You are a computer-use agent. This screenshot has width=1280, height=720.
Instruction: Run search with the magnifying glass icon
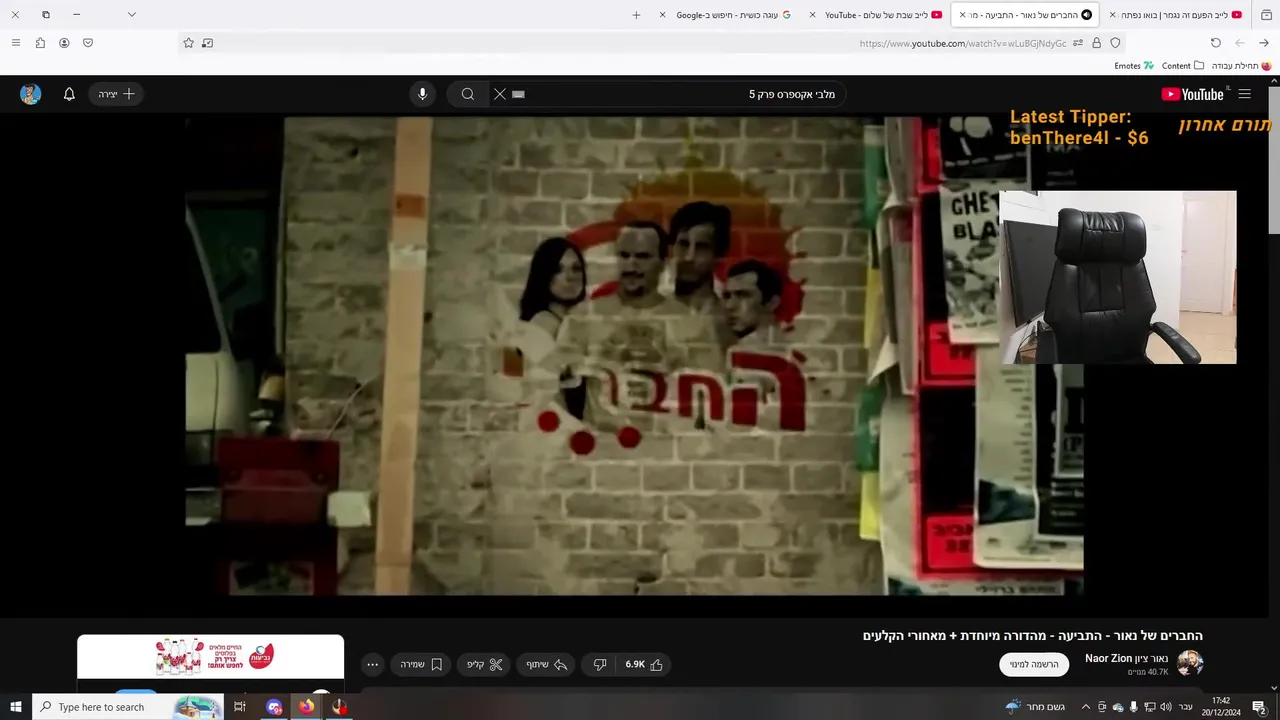(467, 94)
